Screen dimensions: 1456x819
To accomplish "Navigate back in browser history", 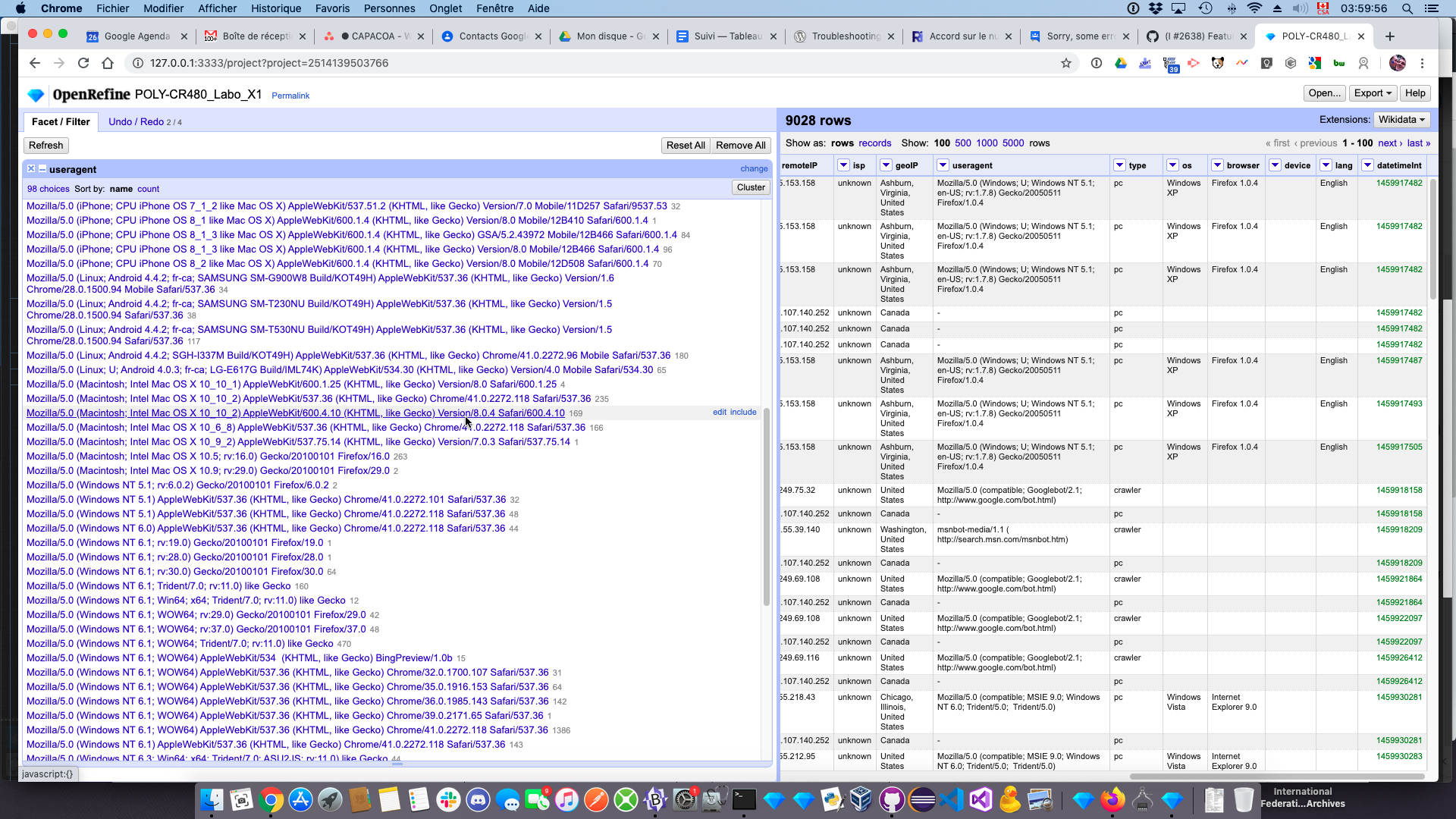I will 34,63.
